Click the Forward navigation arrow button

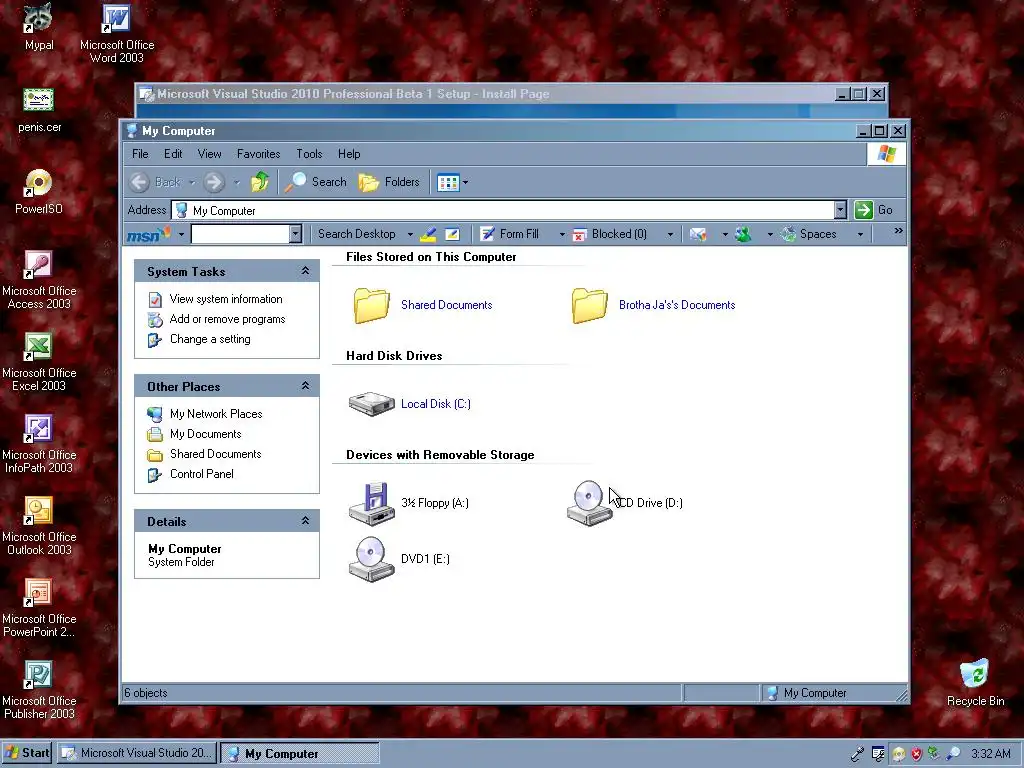coord(214,182)
